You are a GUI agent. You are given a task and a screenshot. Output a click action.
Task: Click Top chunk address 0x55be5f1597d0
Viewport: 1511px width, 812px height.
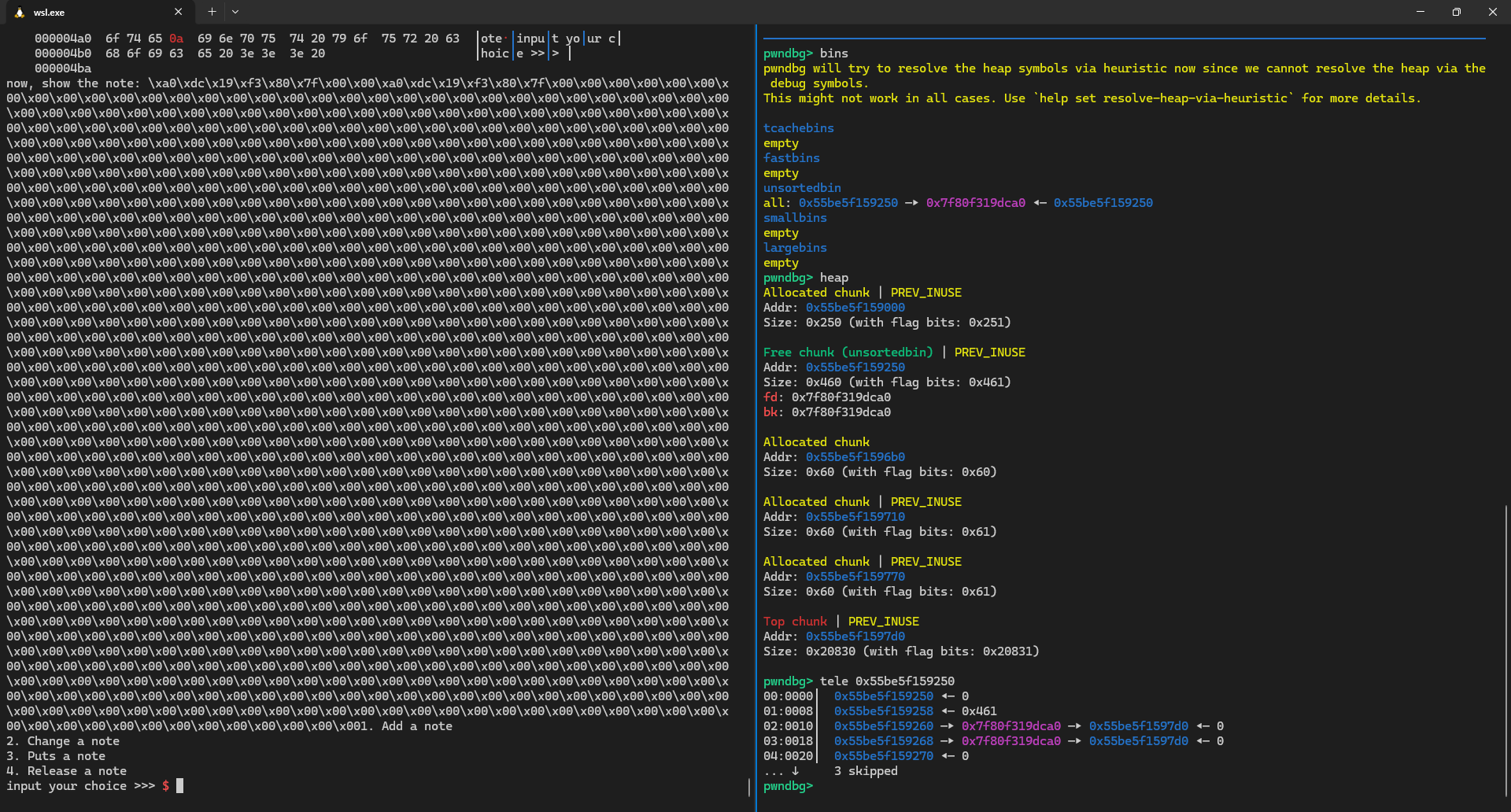click(x=855, y=637)
